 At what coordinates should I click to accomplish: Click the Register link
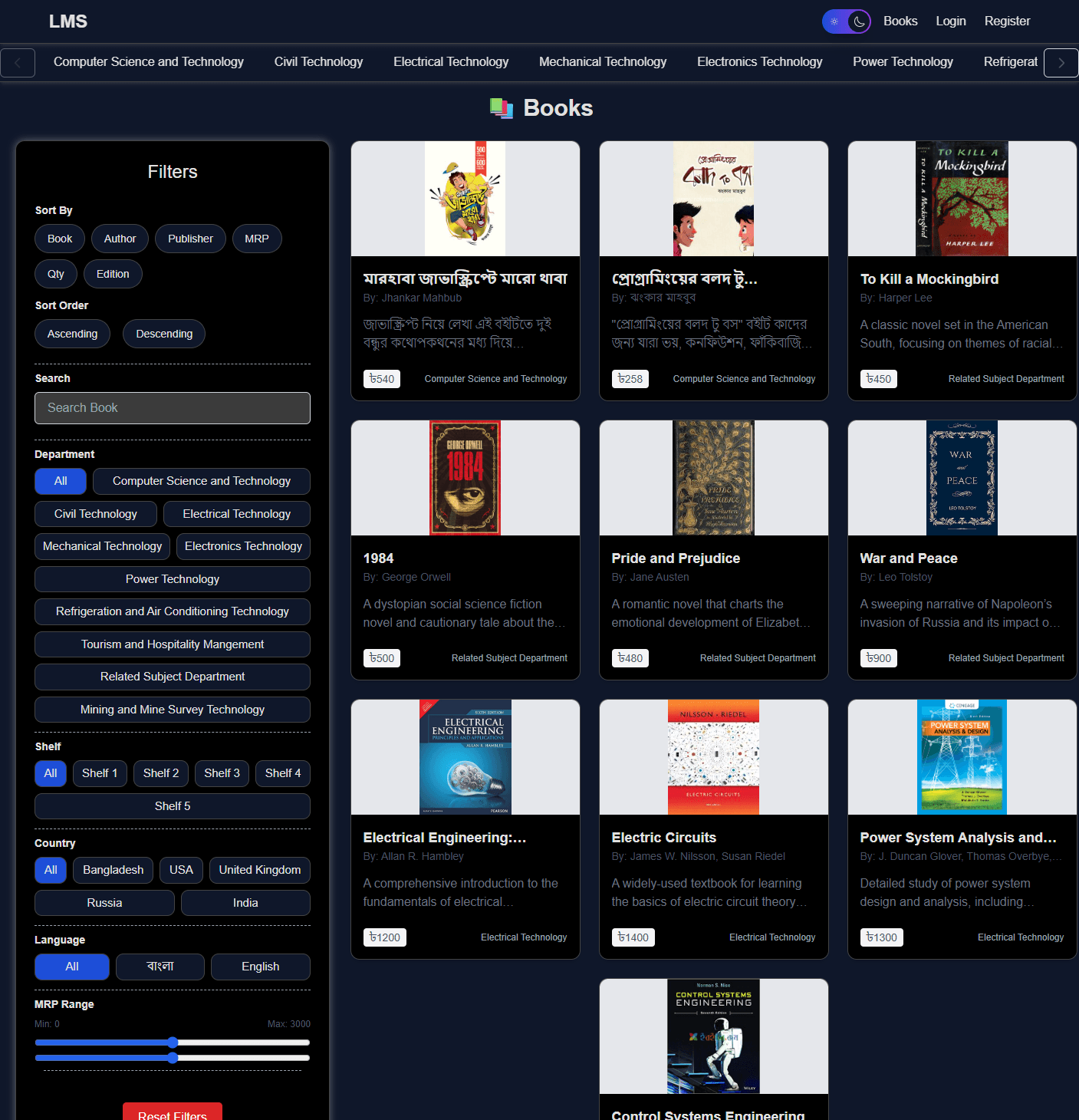[x=1007, y=21]
